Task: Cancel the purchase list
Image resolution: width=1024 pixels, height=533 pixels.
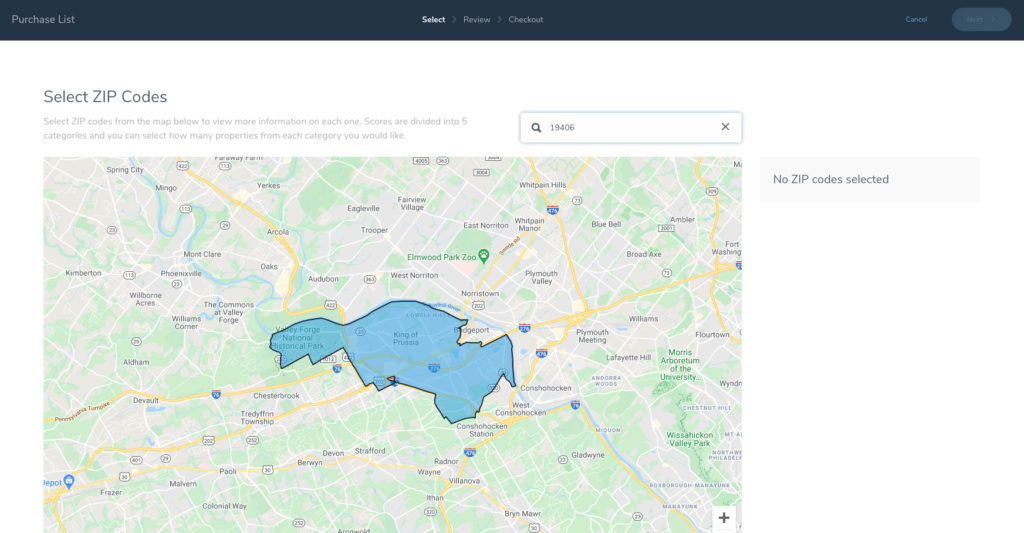Action: click(916, 19)
